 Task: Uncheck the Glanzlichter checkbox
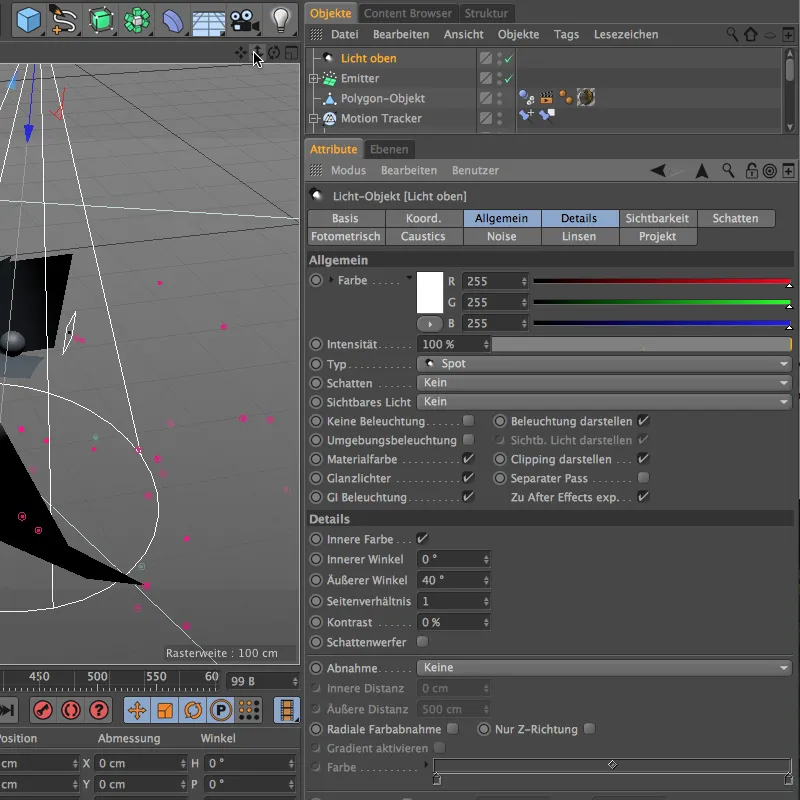click(468, 478)
